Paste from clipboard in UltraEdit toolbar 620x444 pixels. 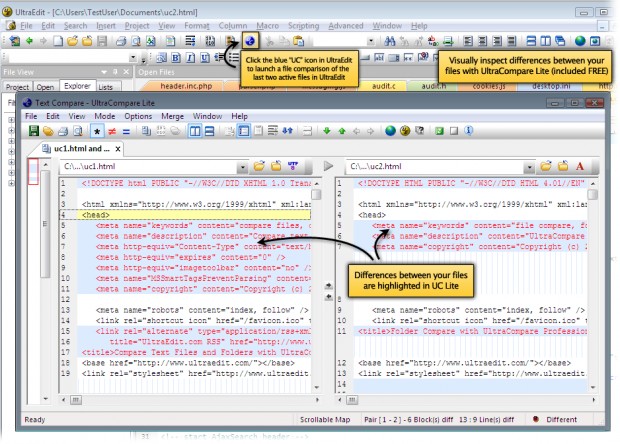point(299,41)
